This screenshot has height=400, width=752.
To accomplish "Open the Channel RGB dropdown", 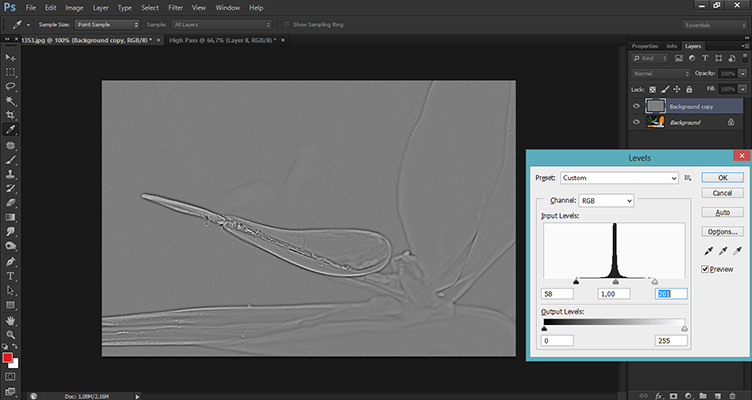I will [x=607, y=201].
